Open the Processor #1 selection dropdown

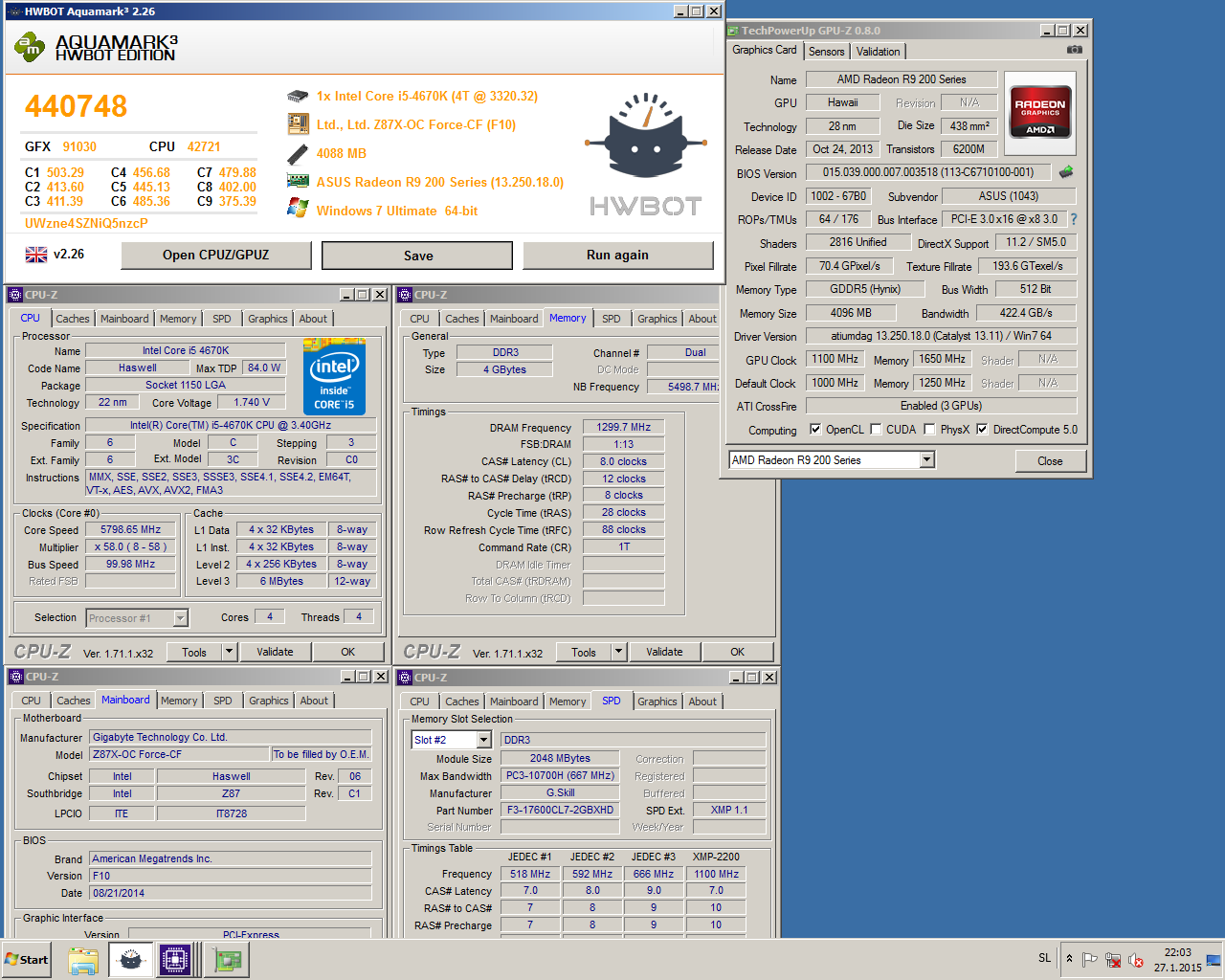180,618
